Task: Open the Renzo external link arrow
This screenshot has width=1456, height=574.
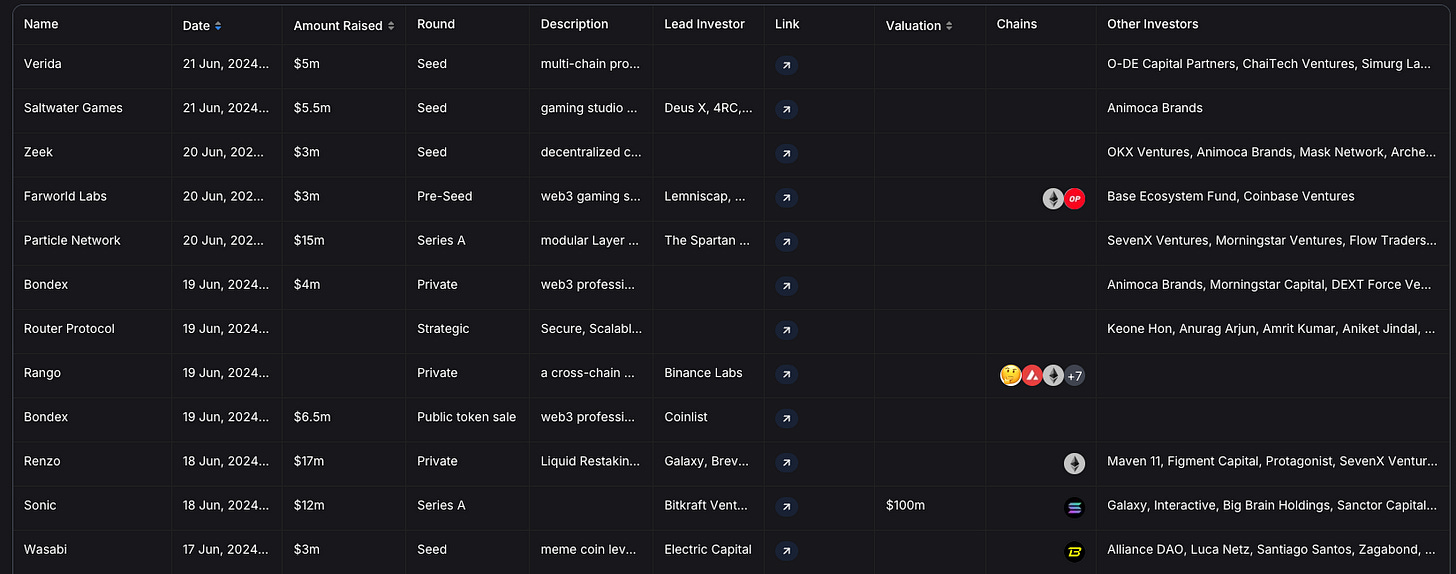Action: 787,462
